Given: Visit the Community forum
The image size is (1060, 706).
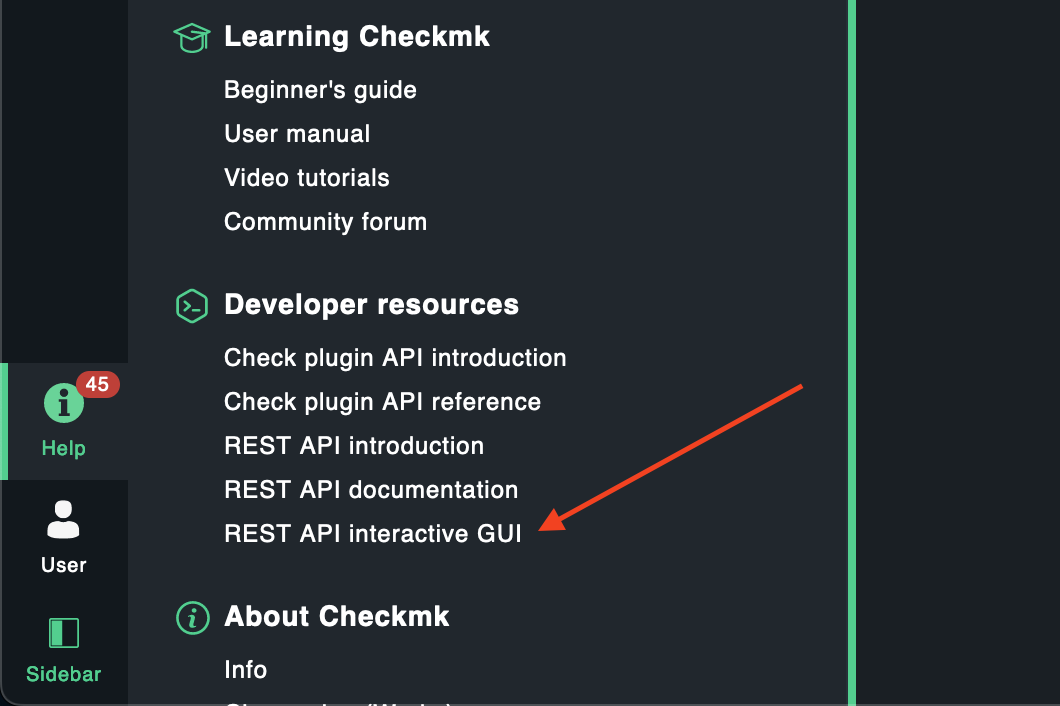Looking at the screenshot, I should click(325, 222).
